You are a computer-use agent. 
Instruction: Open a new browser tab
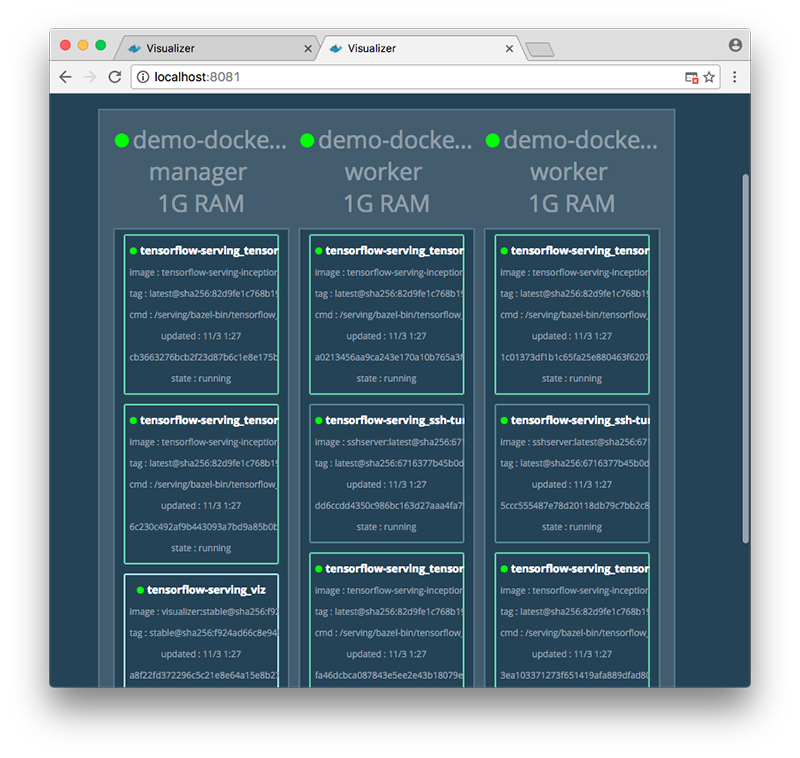540,49
